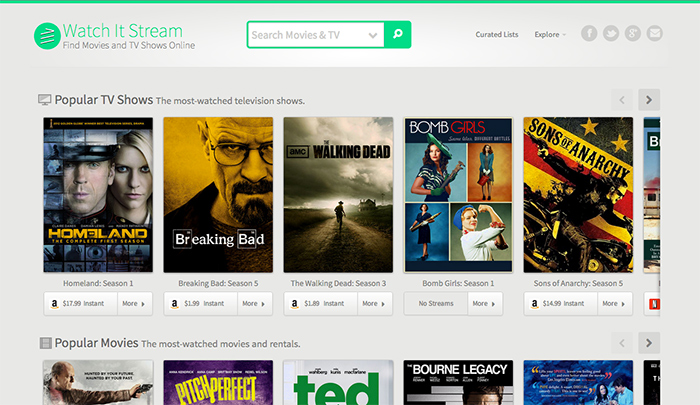Expand the Explore menu
The image size is (700, 405).
pos(550,34)
